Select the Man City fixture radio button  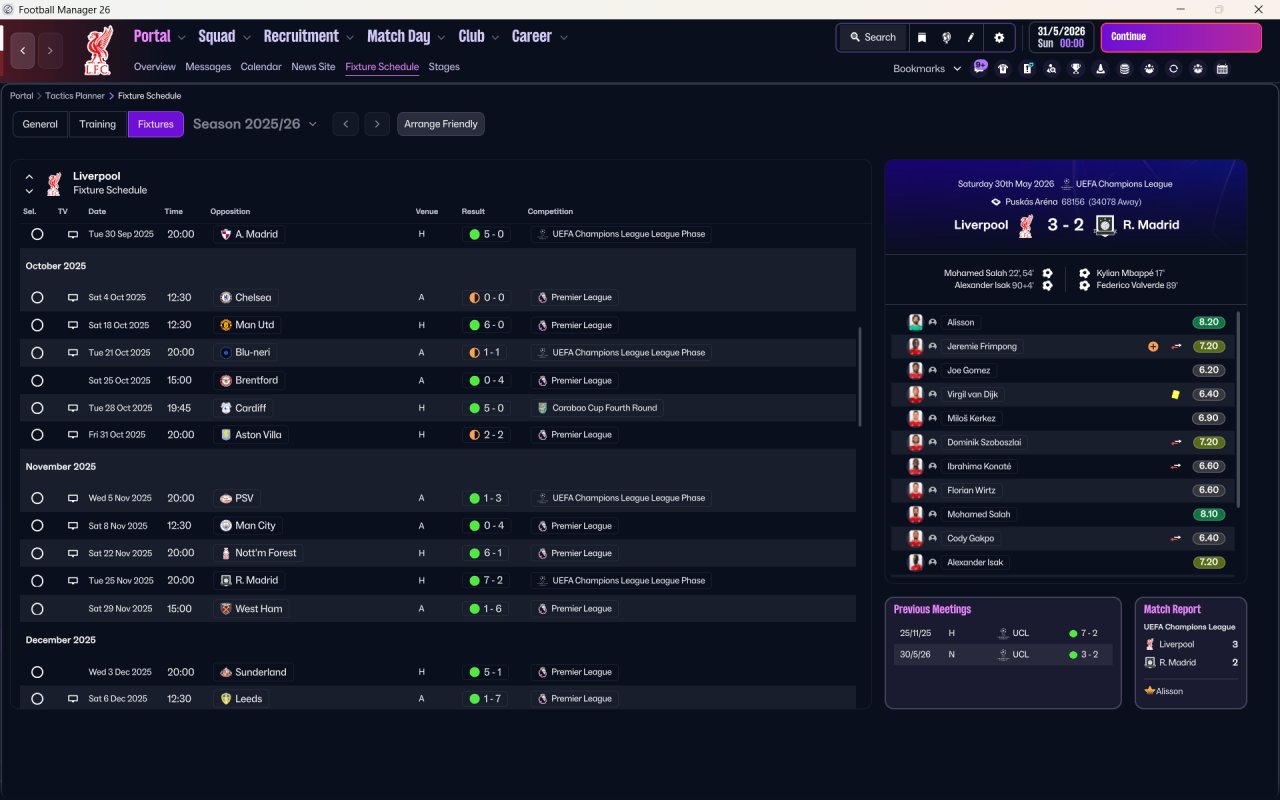tap(37, 526)
